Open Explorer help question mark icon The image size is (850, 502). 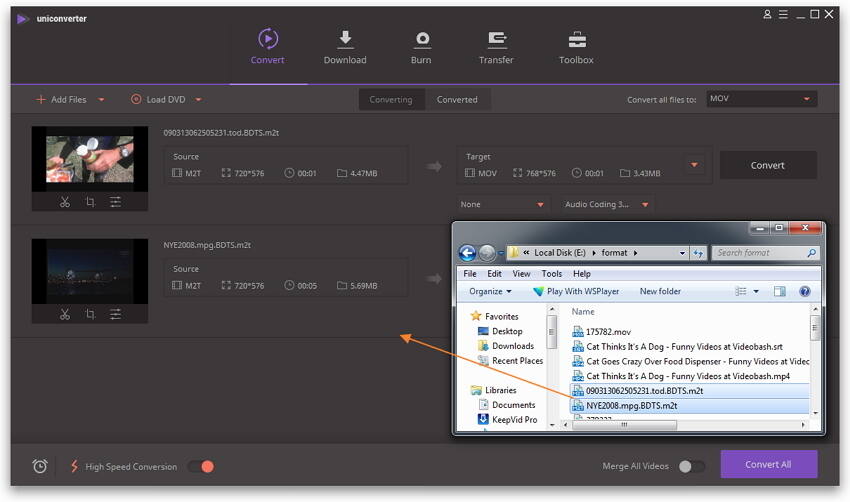[x=805, y=292]
